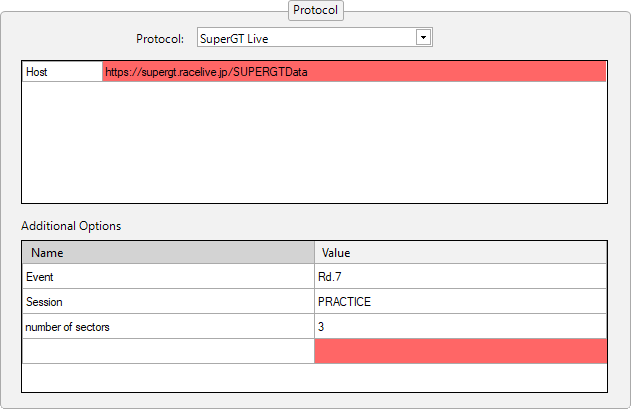The height and width of the screenshot is (409, 631).
Task: Edit the number of sectors value 3
Action: pos(460,327)
